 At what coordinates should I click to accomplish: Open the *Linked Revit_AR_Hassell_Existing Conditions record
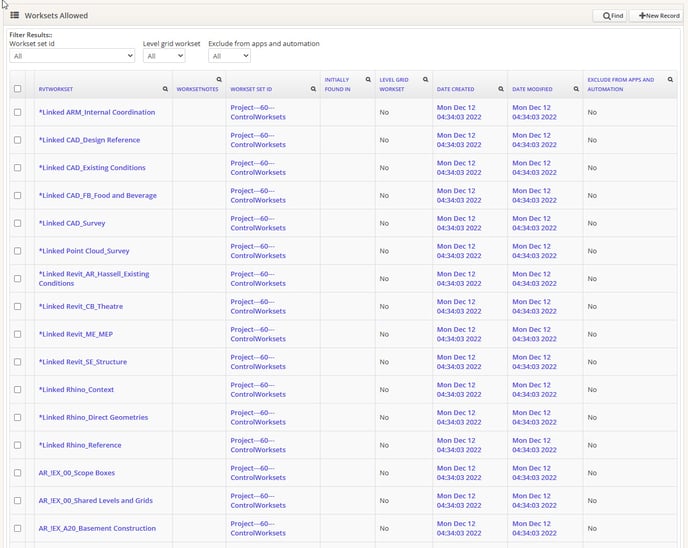coord(94,279)
